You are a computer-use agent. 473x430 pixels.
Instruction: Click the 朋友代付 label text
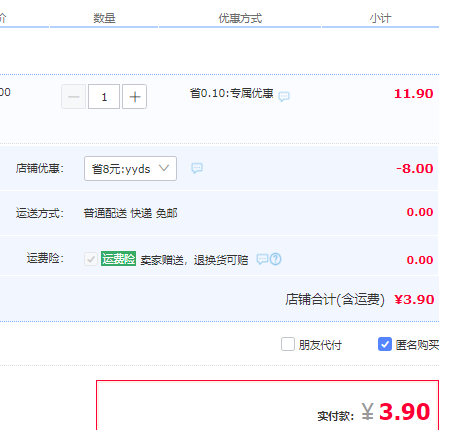click(x=320, y=345)
